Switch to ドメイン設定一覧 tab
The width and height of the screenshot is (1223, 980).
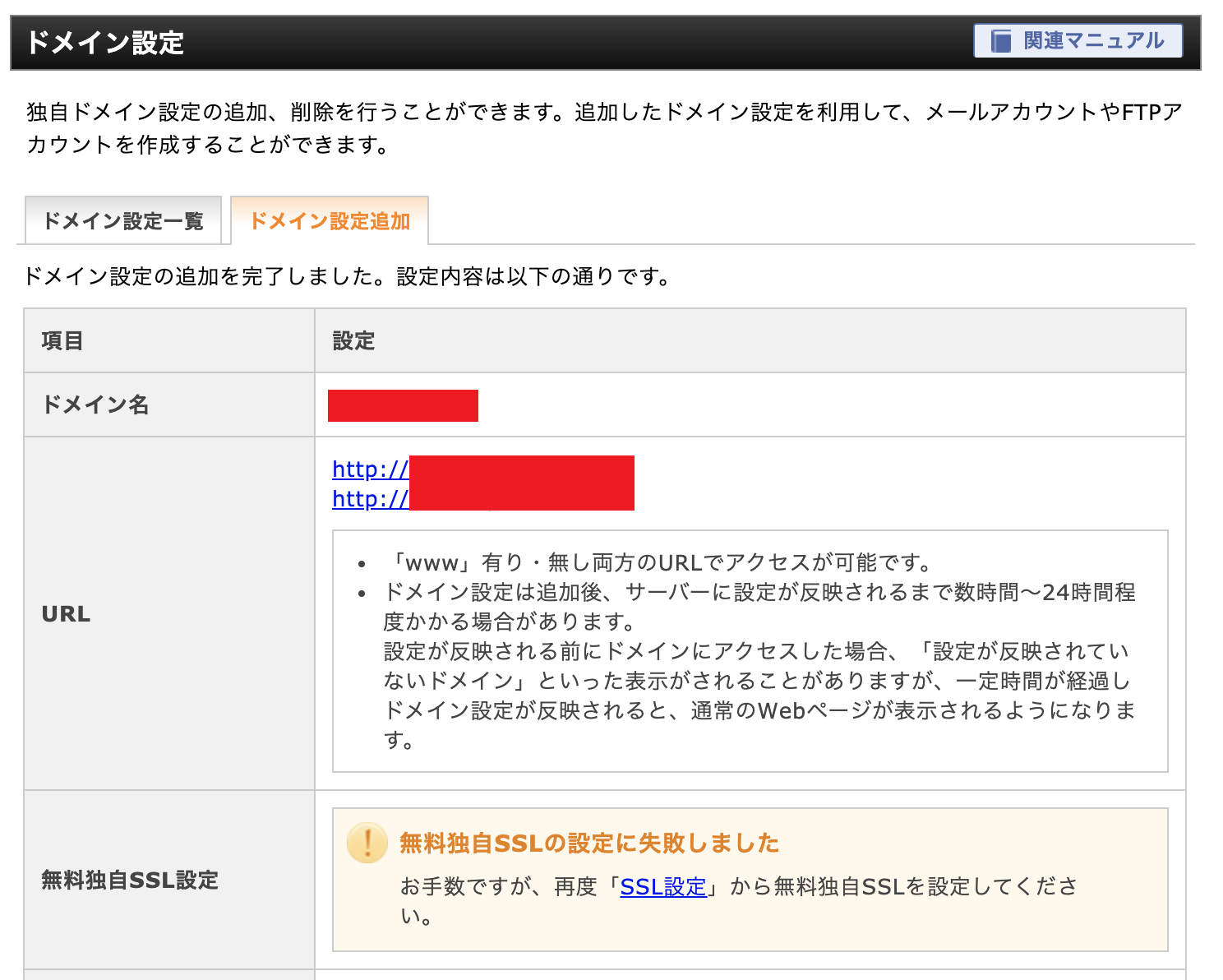[123, 220]
